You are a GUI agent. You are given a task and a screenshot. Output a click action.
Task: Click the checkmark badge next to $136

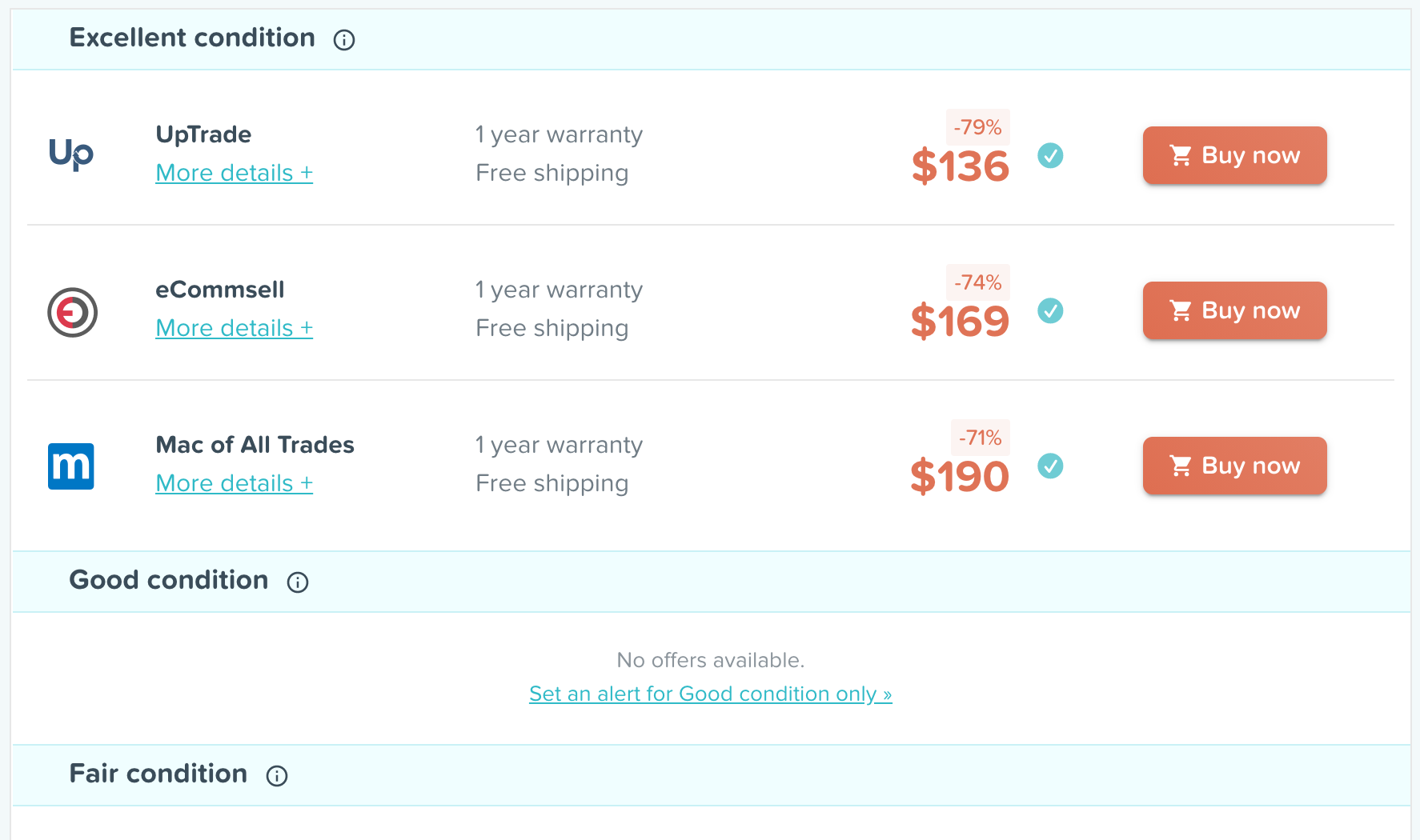click(1050, 157)
